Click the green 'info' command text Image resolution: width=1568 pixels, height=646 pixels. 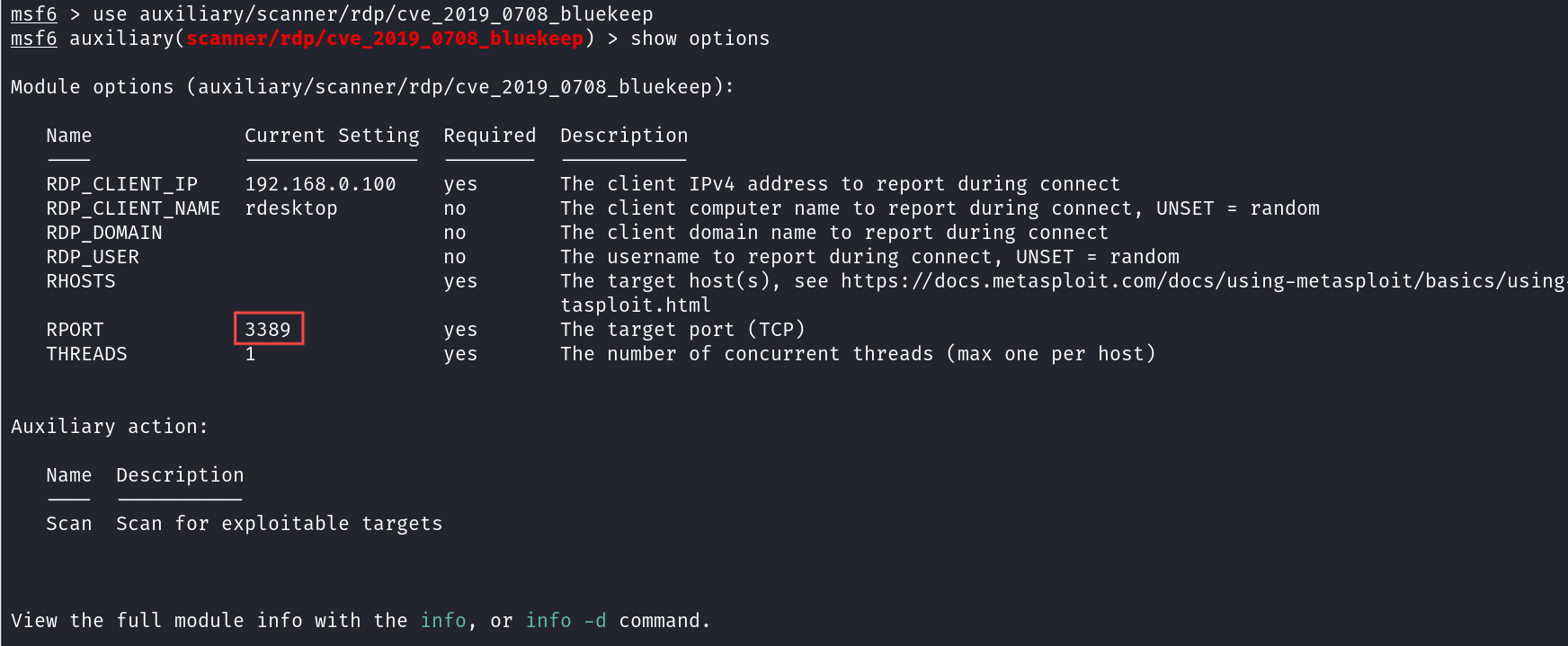(443, 620)
